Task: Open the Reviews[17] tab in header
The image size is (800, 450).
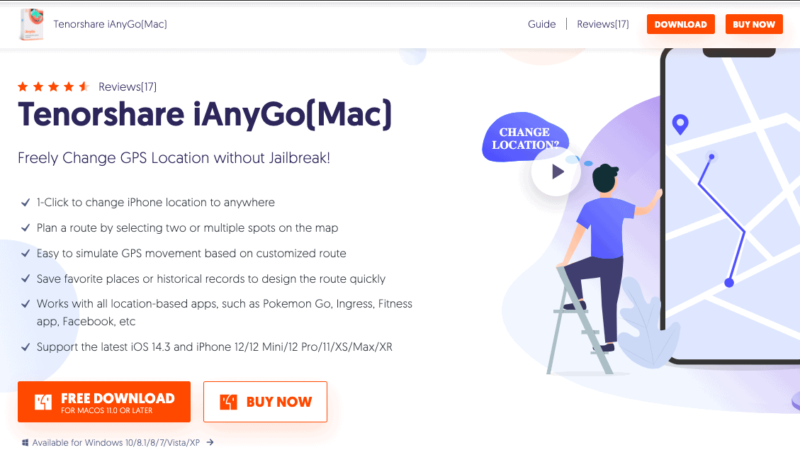Action: point(603,24)
